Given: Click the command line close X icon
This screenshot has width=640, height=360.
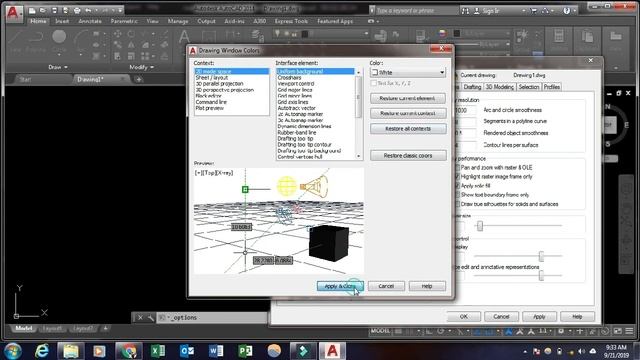Looking at the screenshot, I should [140, 318].
